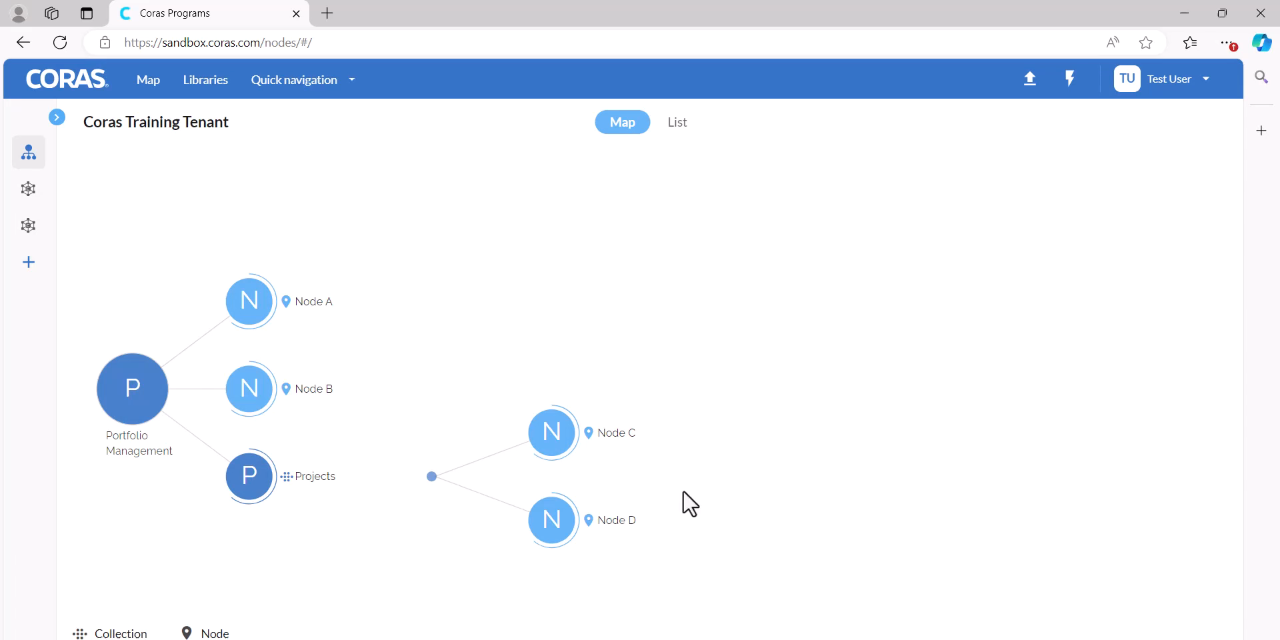The height and width of the screenshot is (640, 1280).
Task: Select the Node B circle
Action: click(250, 389)
